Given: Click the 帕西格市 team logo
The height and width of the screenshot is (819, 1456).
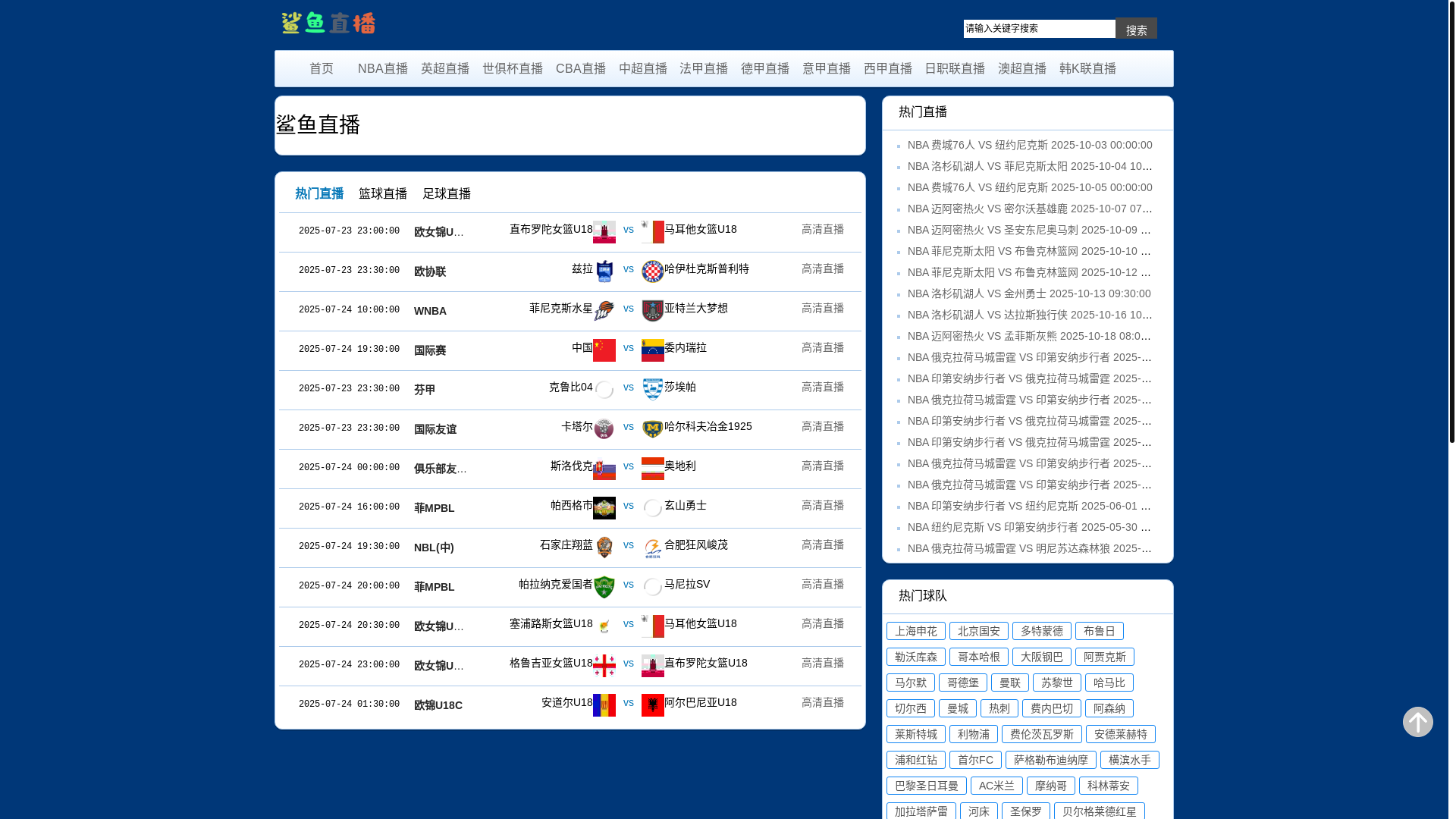Looking at the screenshot, I should tap(604, 508).
